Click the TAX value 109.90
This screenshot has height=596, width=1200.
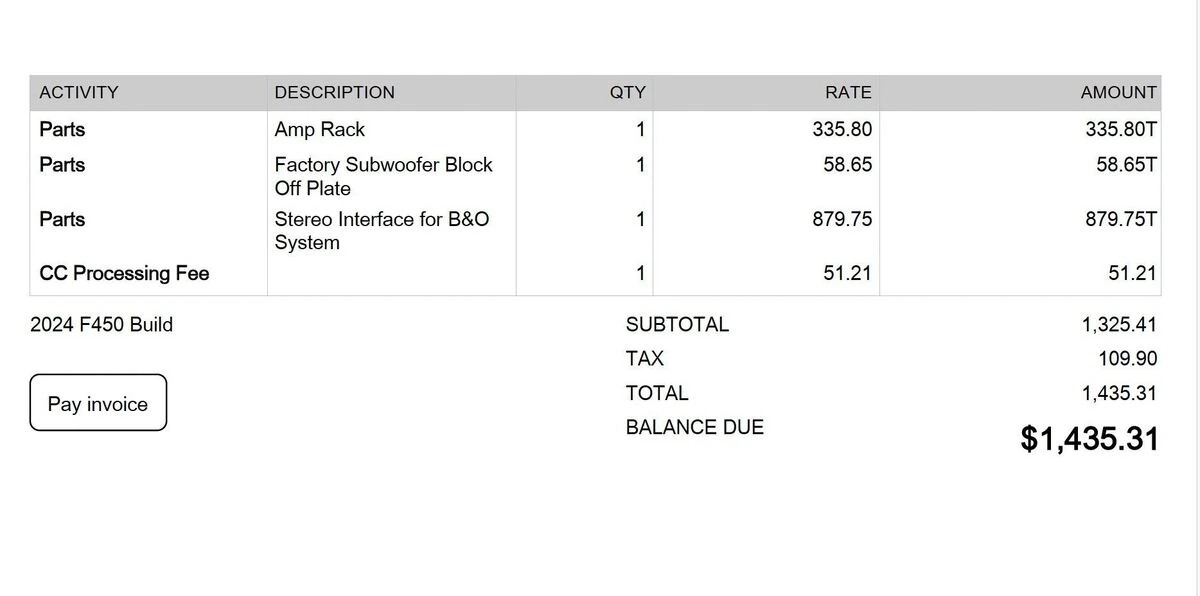tap(1127, 359)
